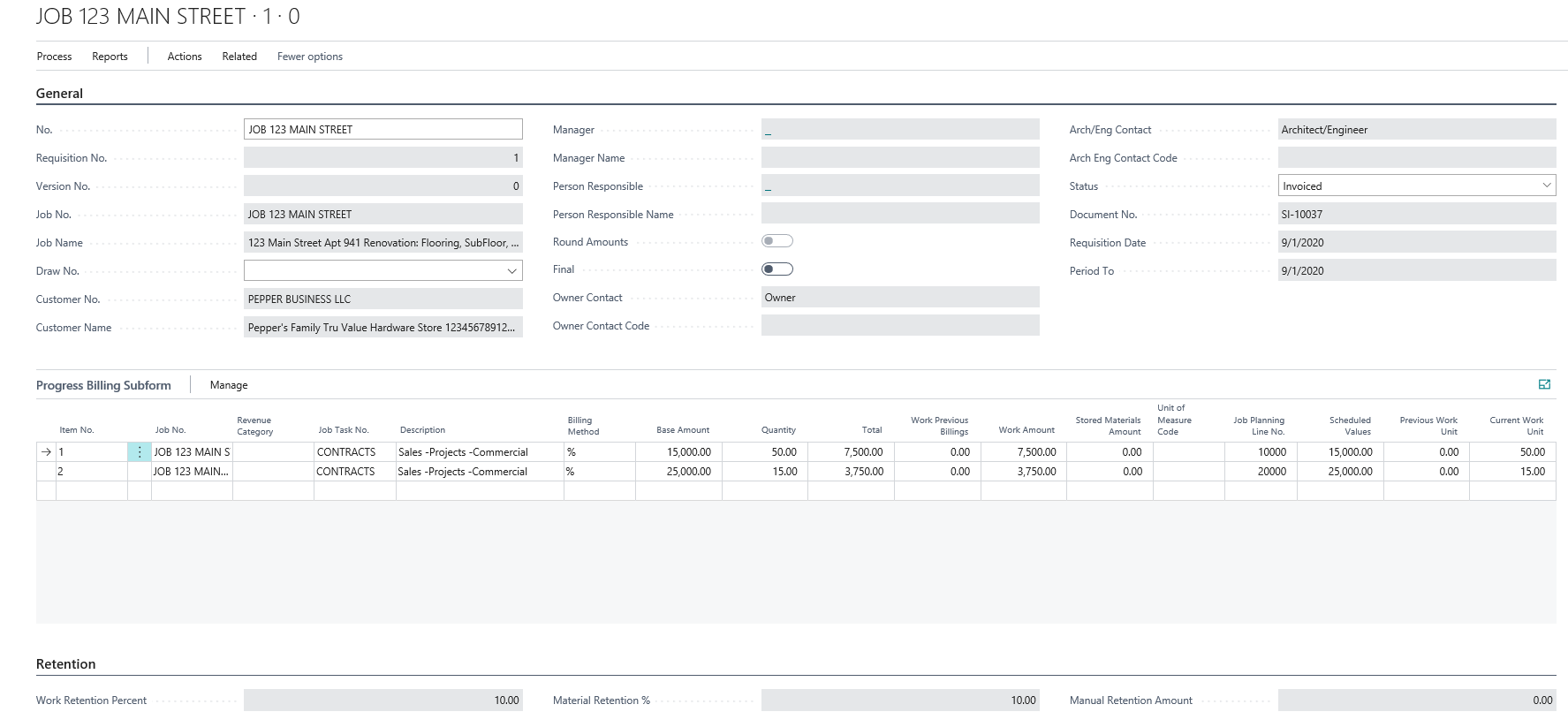This screenshot has width=1568, height=727.
Task: Open the Status dropdown showing Invoiced
Action: click(1546, 186)
